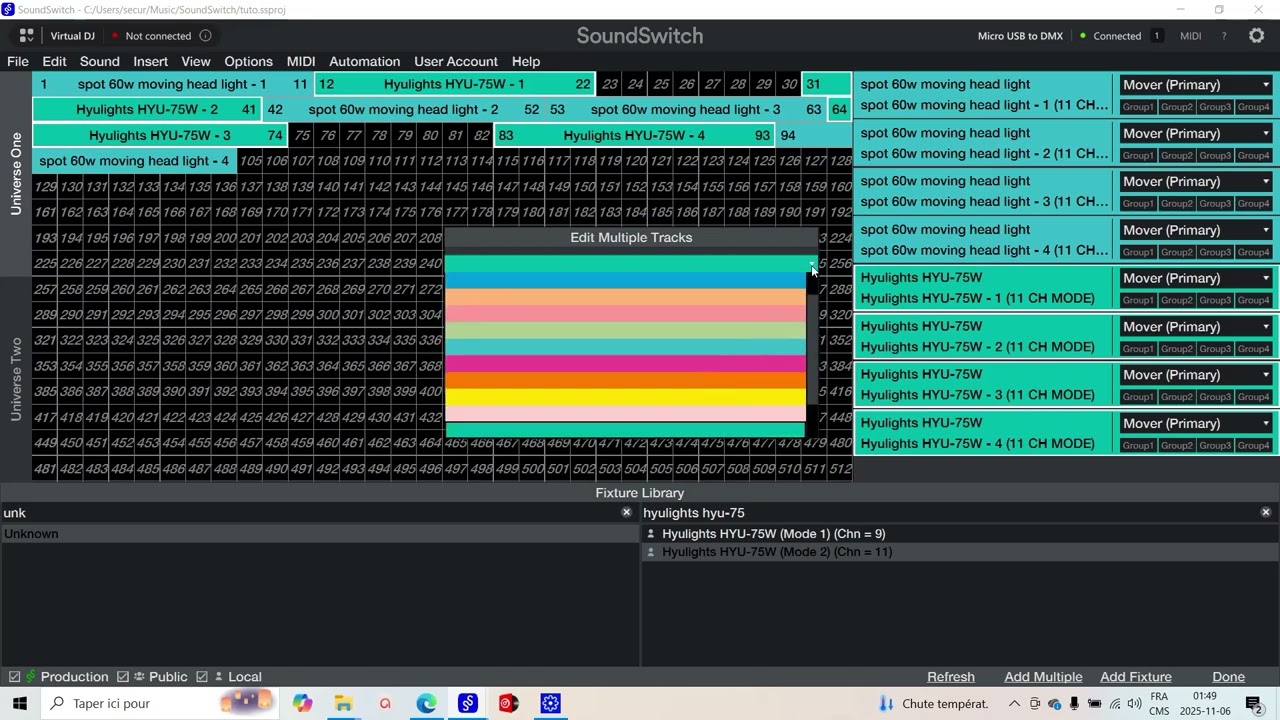Pick the magenta track color

(x=625, y=364)
